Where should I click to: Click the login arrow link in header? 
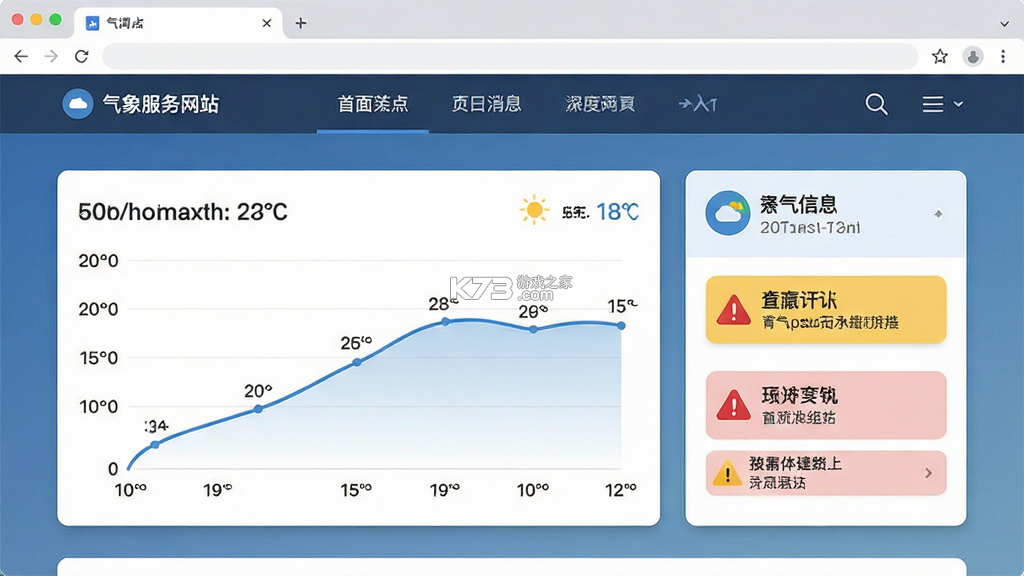pos(698,104)
